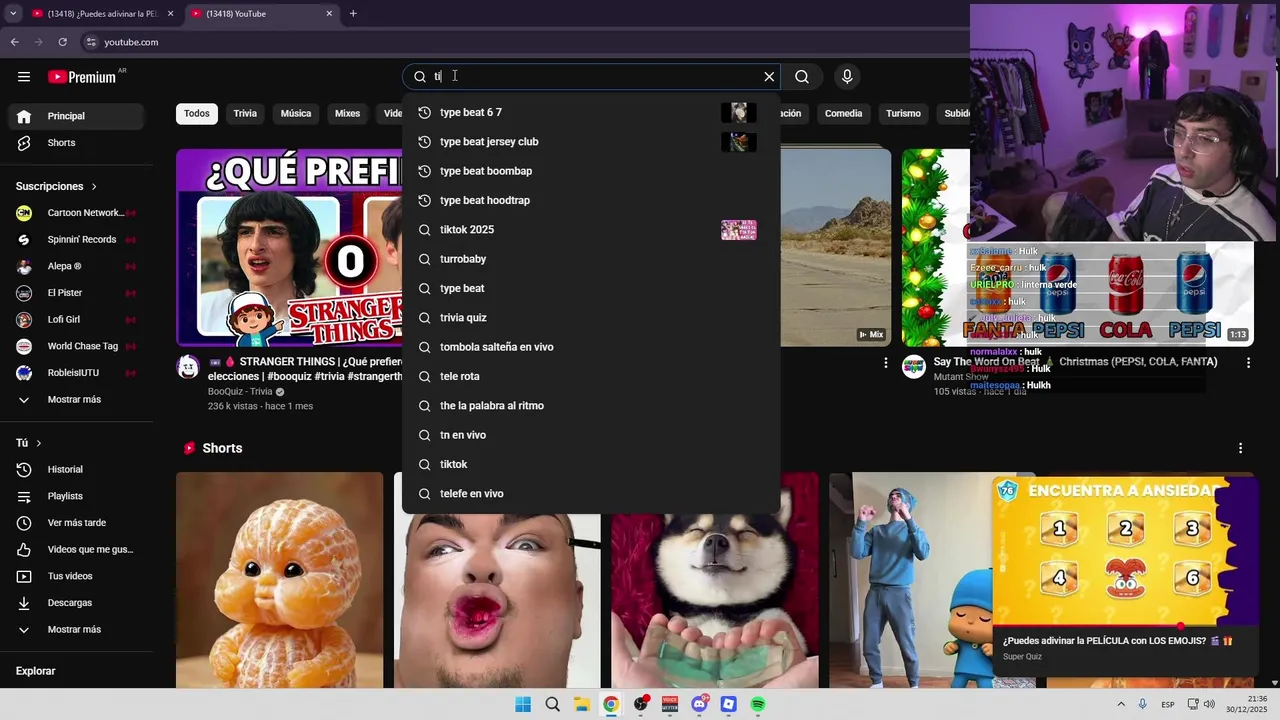Image resolution: width=1280 pixels, height=720 pixels.
Task: Open the Principal home sidebar item
Action: [x=76, y=116]
